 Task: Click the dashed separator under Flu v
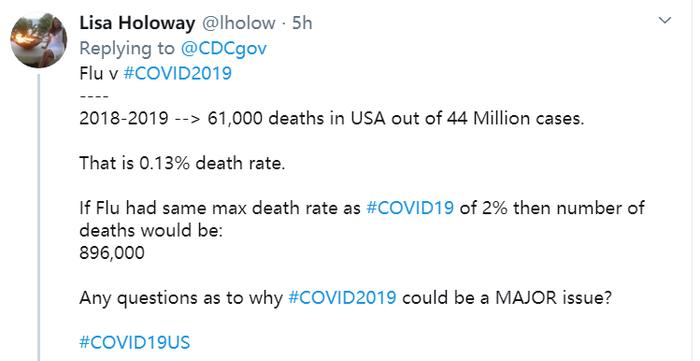click(94, 96)
